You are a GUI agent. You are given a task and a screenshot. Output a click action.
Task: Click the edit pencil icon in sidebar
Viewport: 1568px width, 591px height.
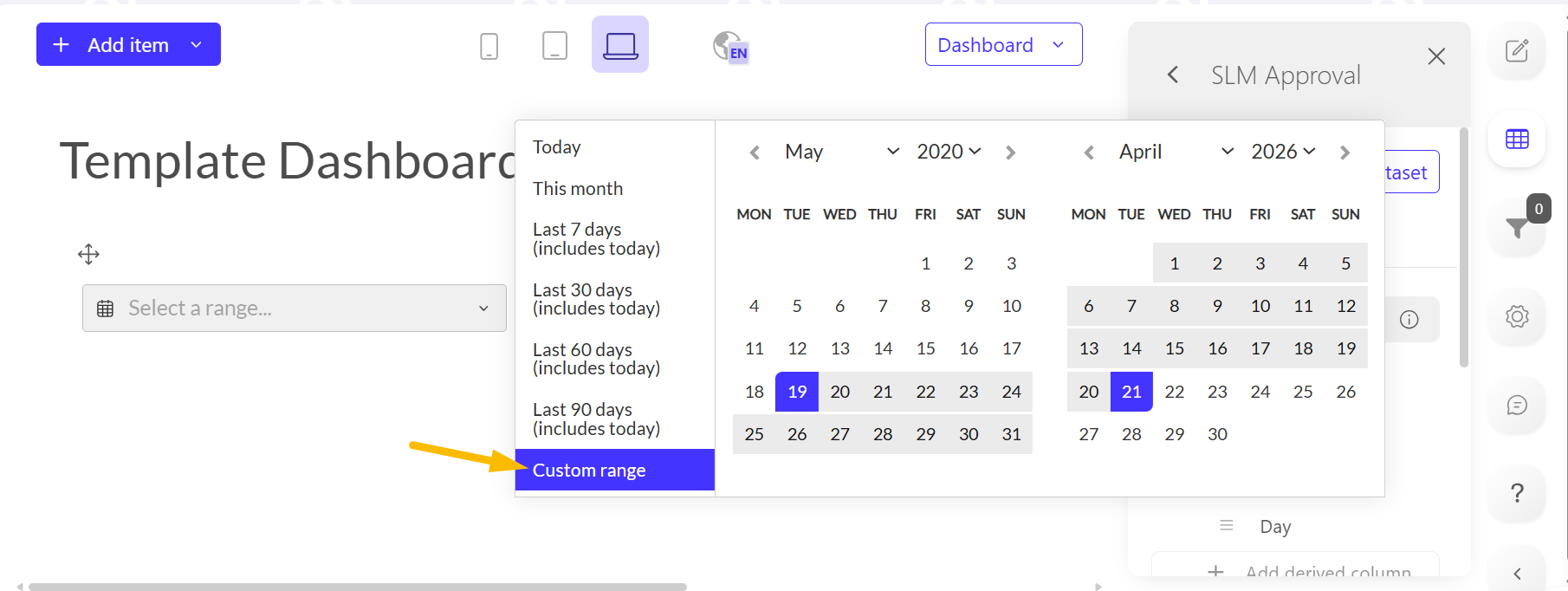tap(1516, 50)
